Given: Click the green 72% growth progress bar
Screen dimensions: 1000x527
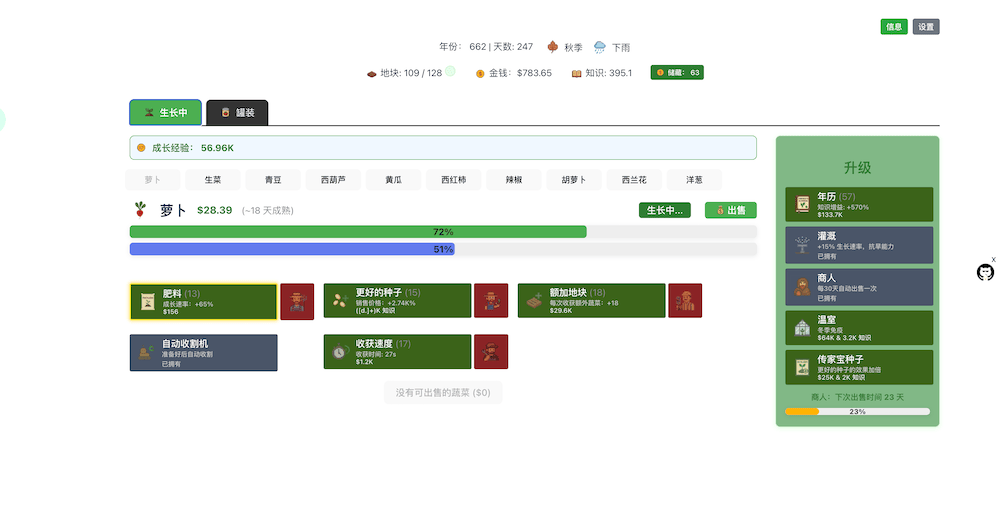Looking at the screenshot, I should coord(358,232).
